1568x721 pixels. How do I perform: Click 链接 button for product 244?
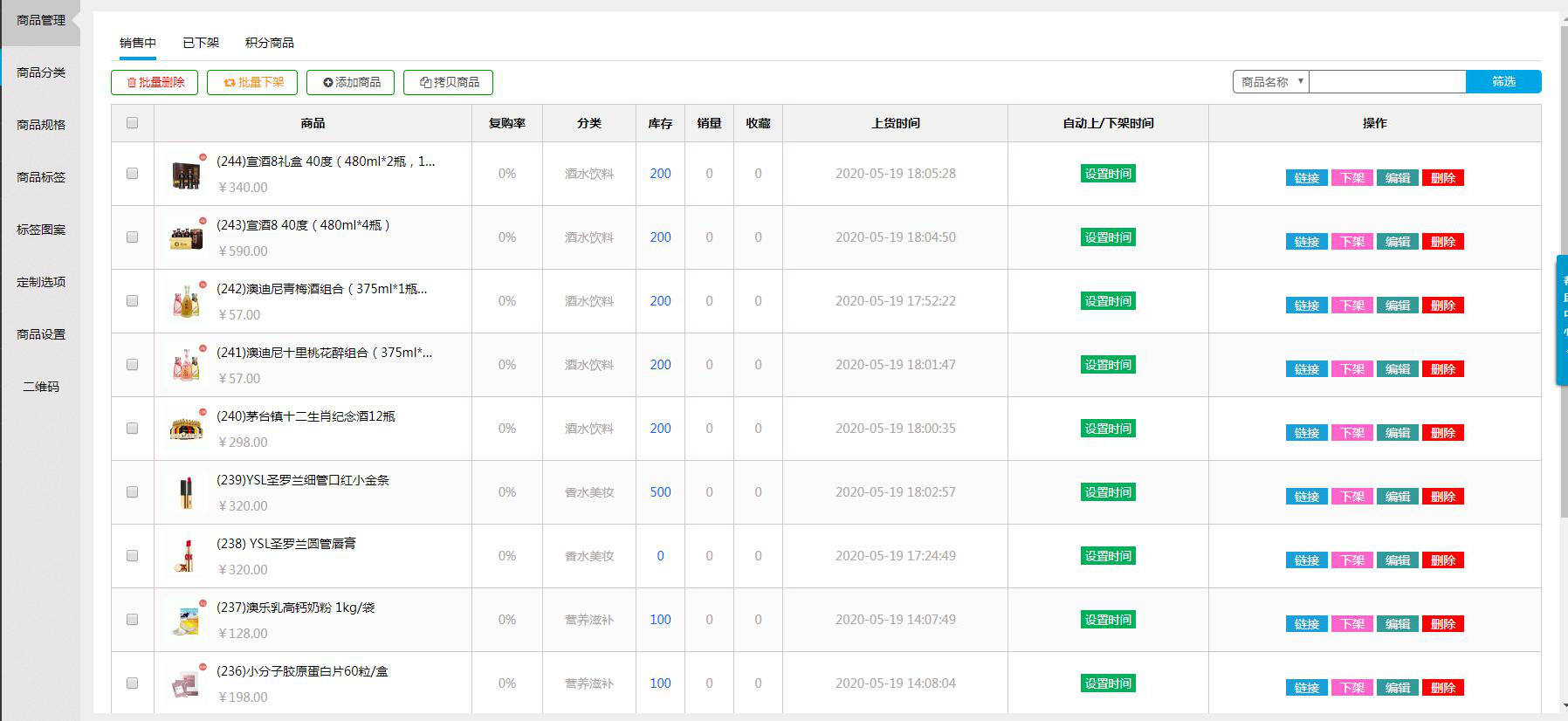click(x=1307, y=178)
